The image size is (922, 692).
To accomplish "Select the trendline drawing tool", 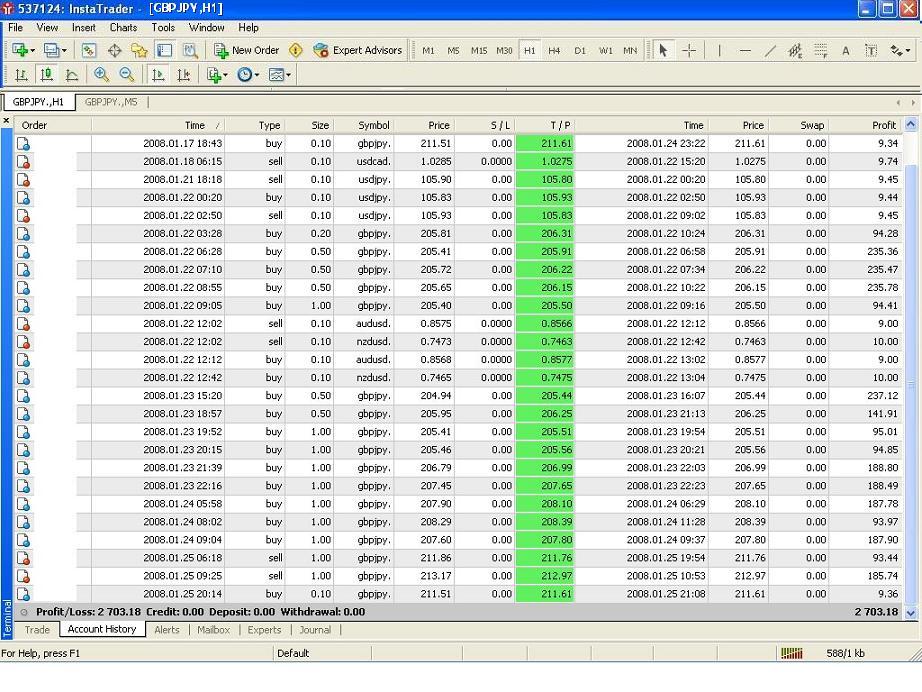I will [770, 51].
